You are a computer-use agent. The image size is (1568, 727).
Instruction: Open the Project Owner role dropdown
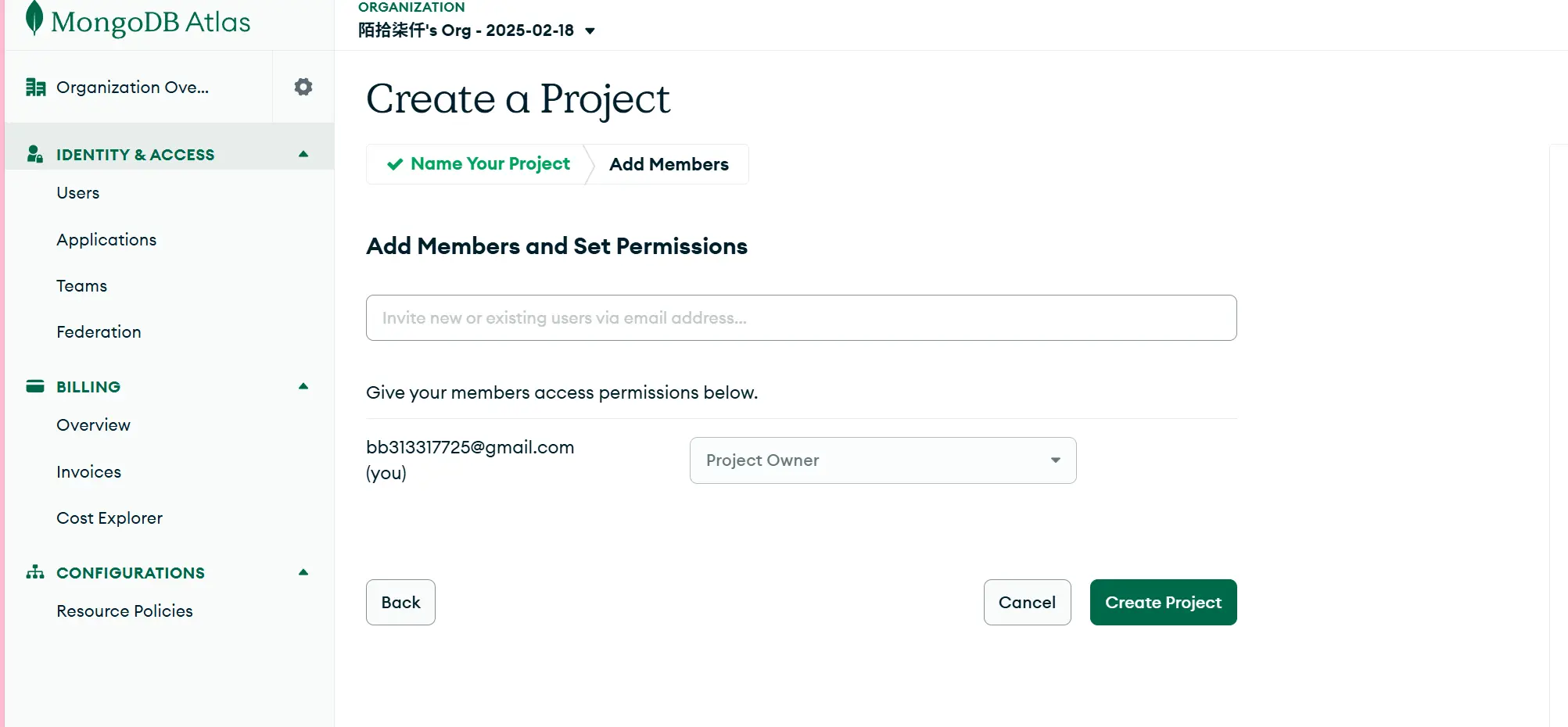click(x=882, y=460)
